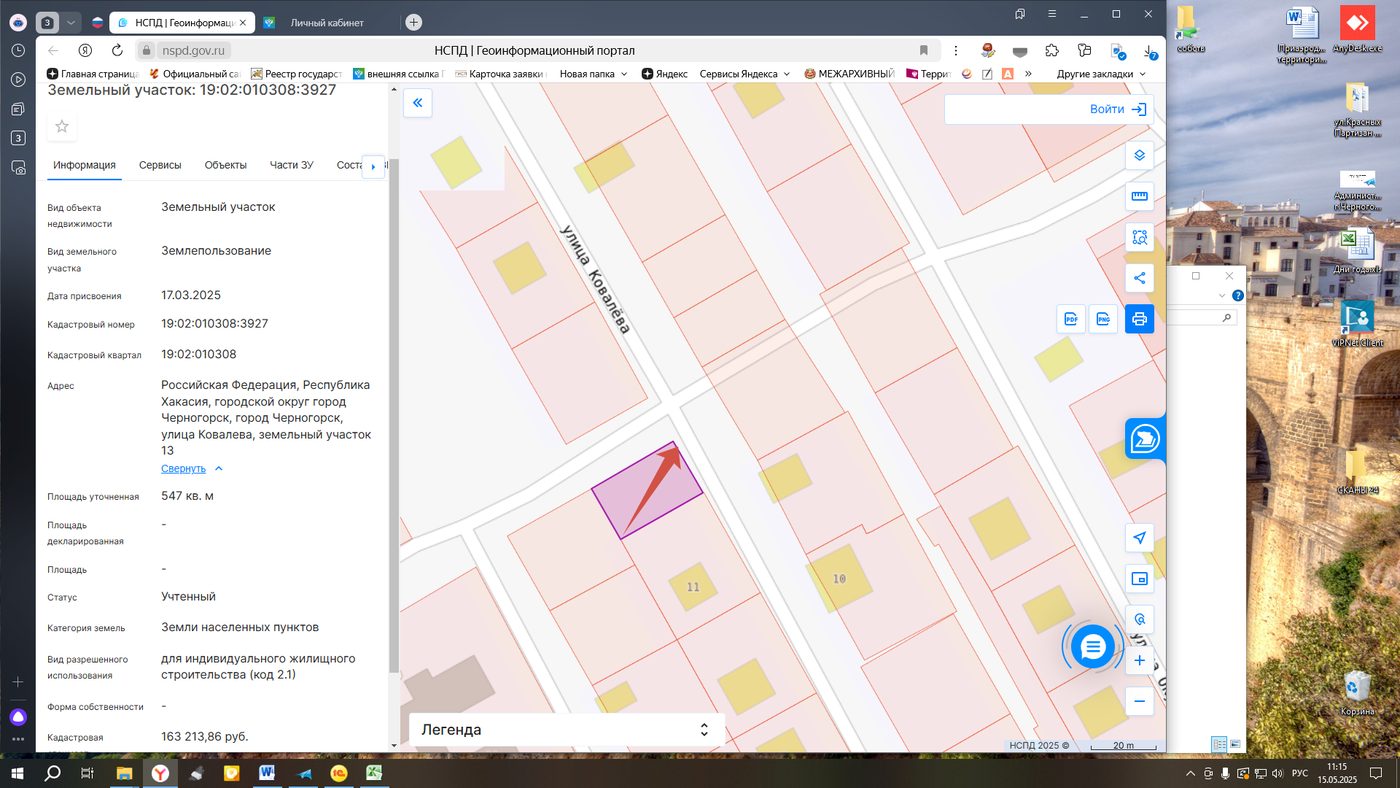Expand Другие закладки bookmarks dropdown
This screenshot has width=1400, height=788.
(1101, 73)
